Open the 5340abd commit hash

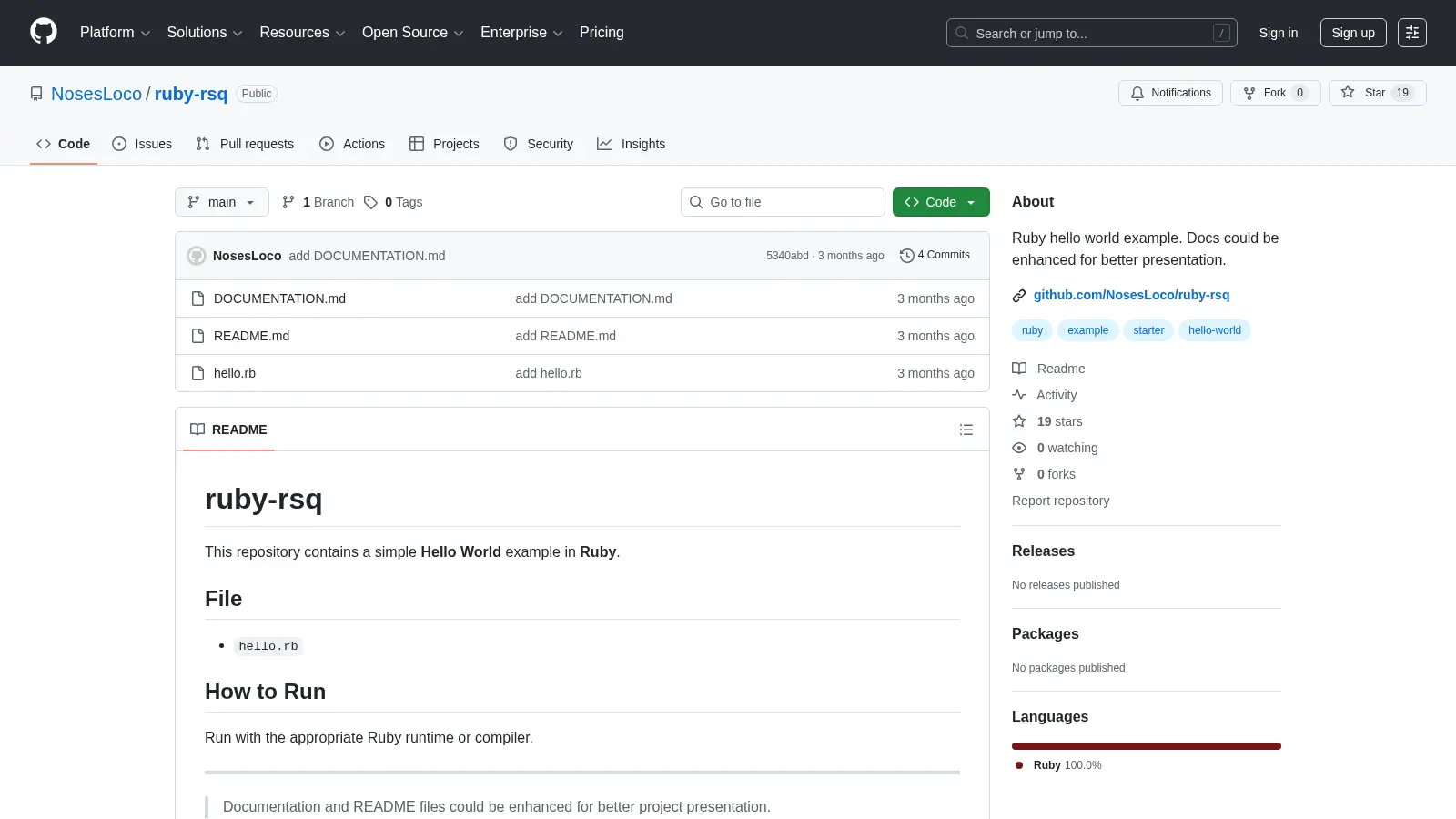pos(787,256)
